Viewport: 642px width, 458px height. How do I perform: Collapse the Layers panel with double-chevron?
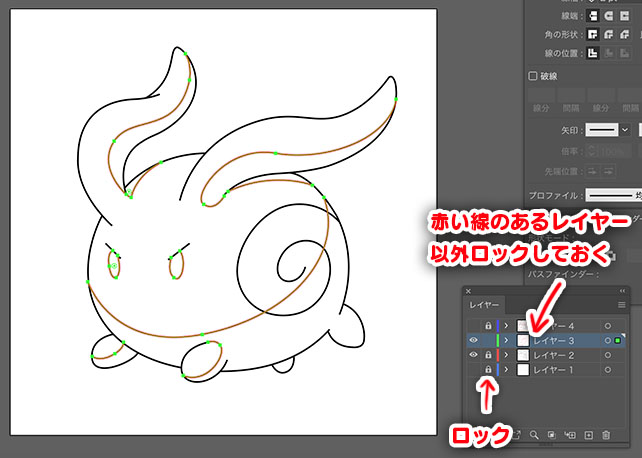coord(622,291)
